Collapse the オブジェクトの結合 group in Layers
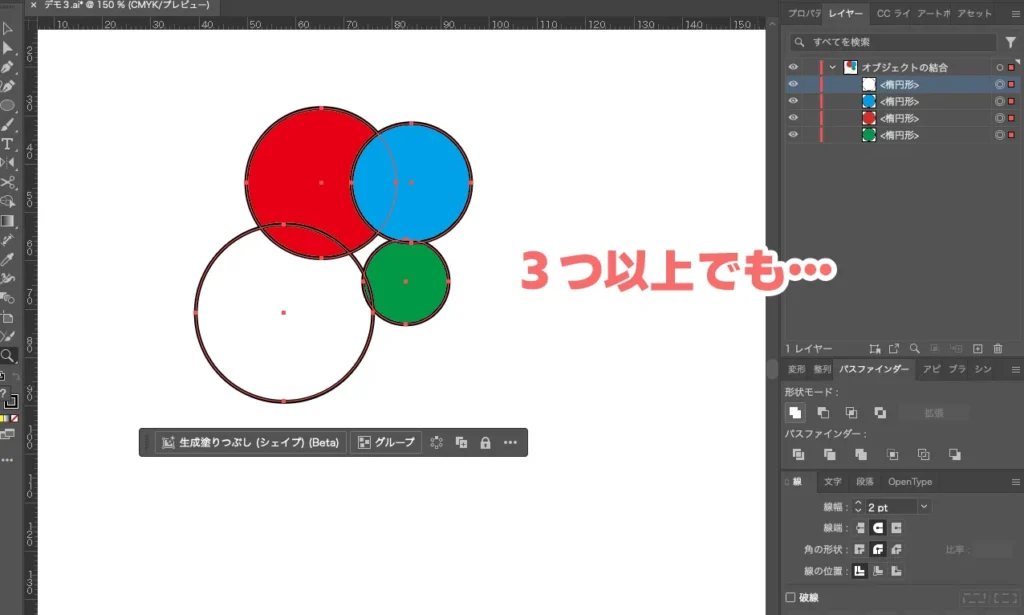Screen dimensions: 1024x615 [x=832, y=66]
